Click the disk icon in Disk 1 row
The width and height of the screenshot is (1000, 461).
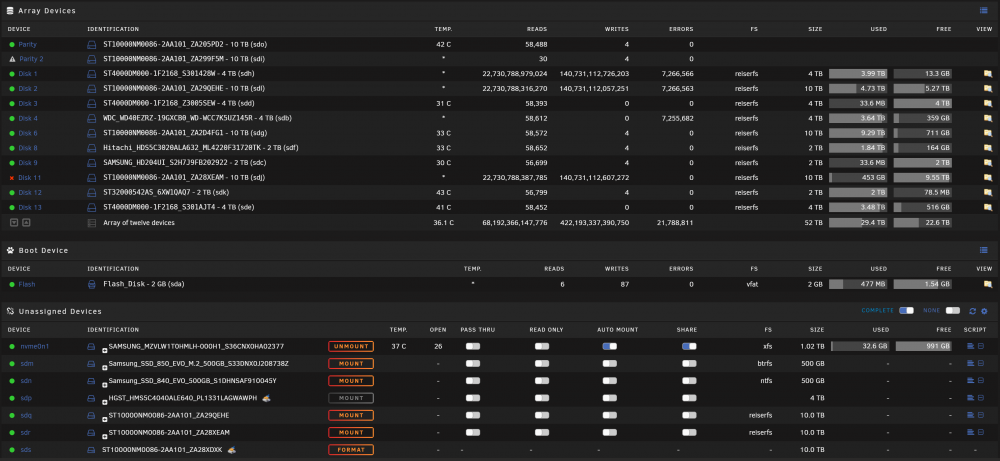91,74
